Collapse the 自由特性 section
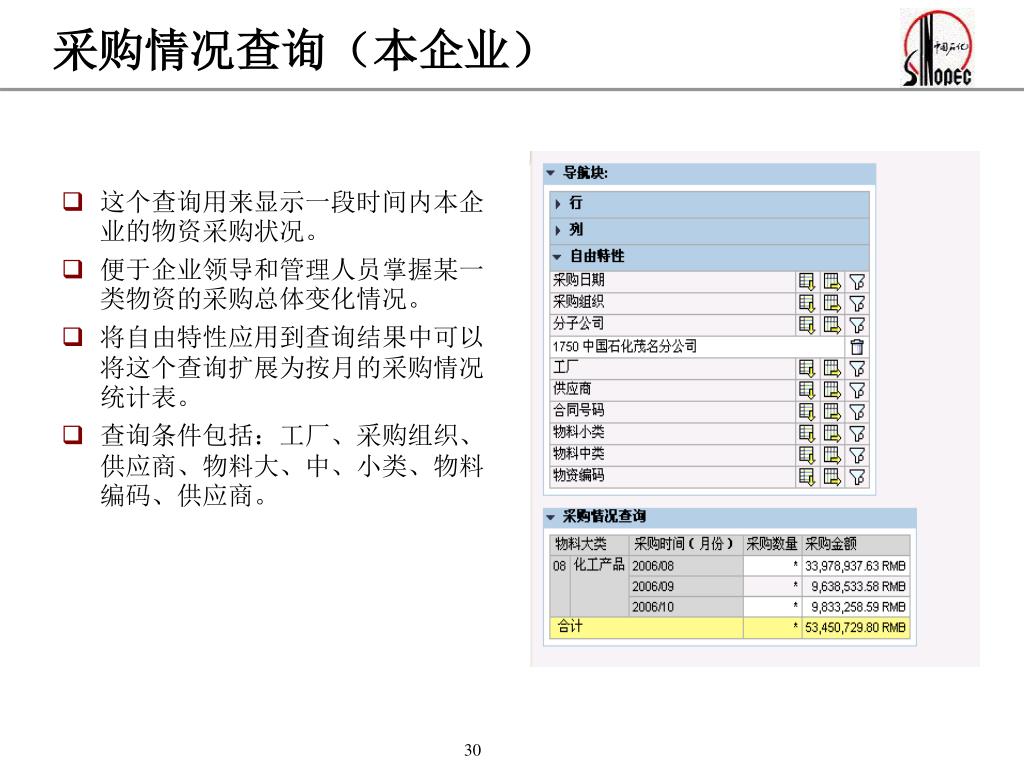1024x768 pixels. [557, 257]
